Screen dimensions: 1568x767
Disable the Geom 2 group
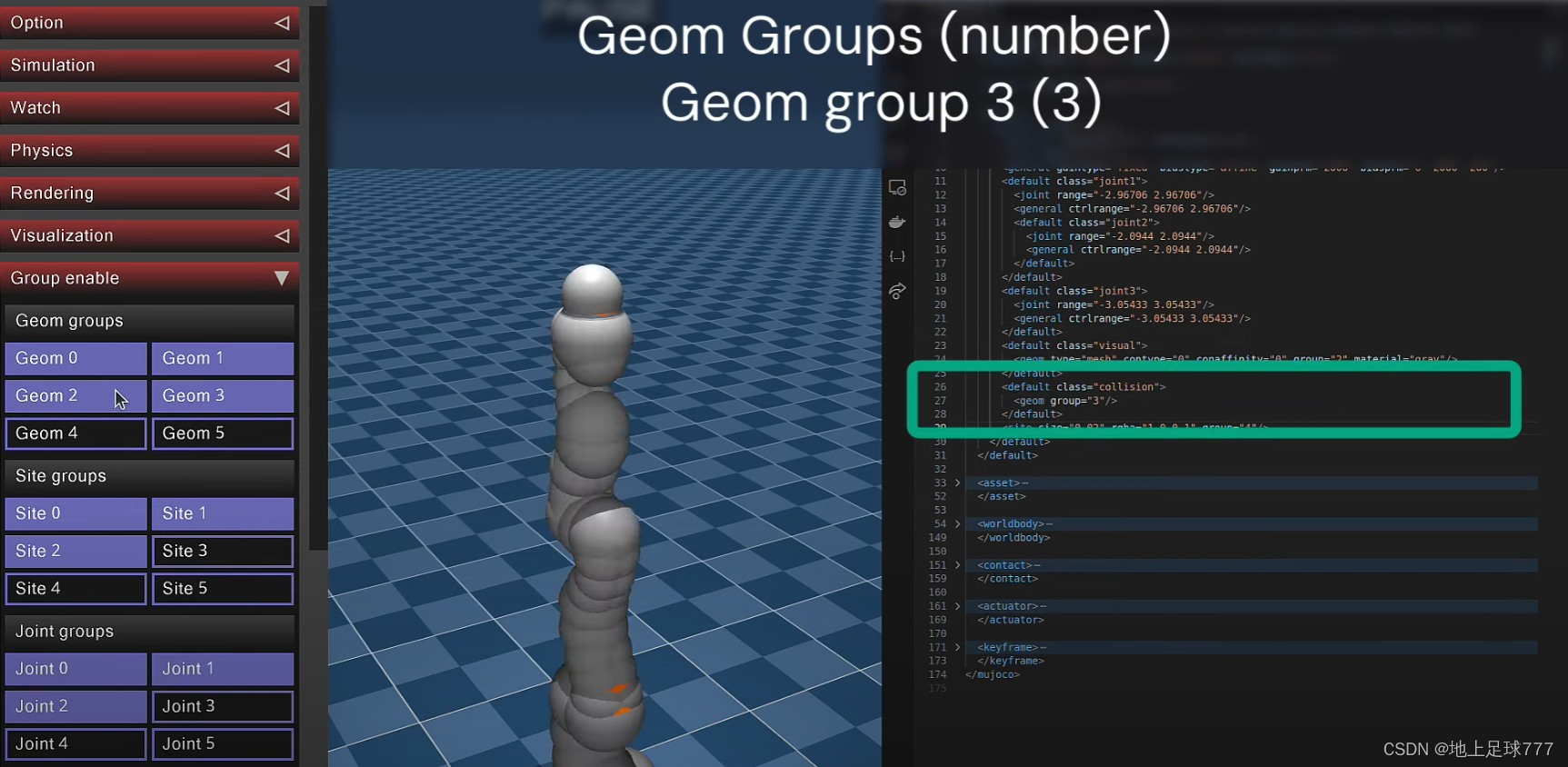tap(75, 396)
